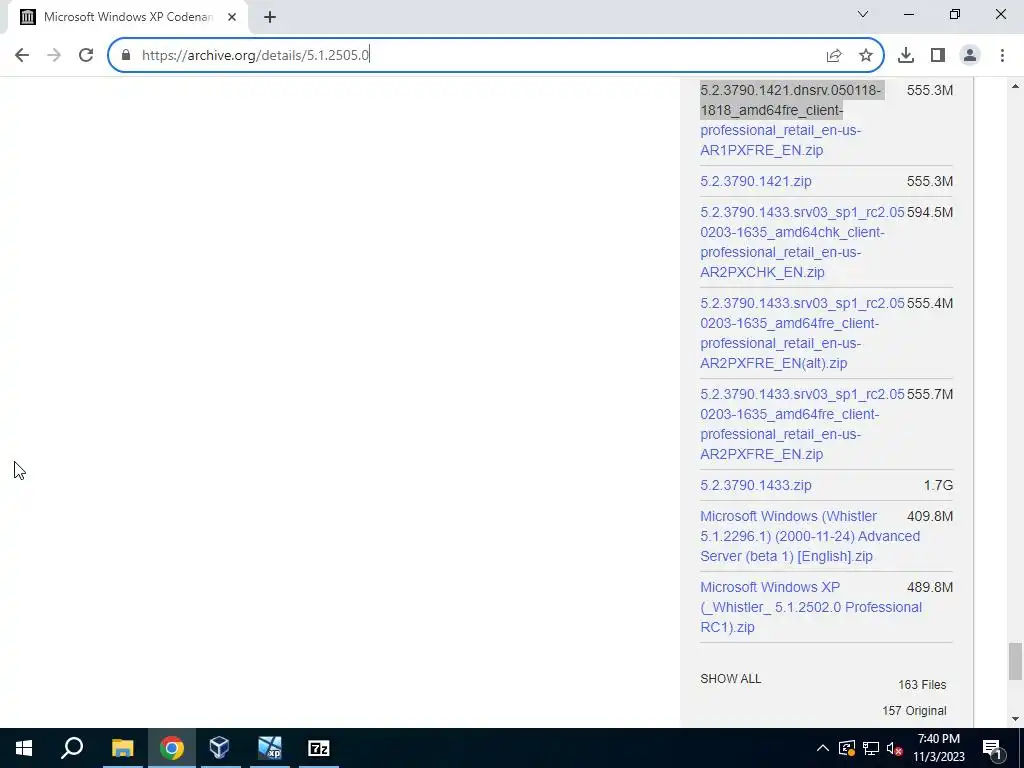Download 5.2.3790.1433.zip file
Viewport: 1024px width, 768px height.
pos(756,485)
